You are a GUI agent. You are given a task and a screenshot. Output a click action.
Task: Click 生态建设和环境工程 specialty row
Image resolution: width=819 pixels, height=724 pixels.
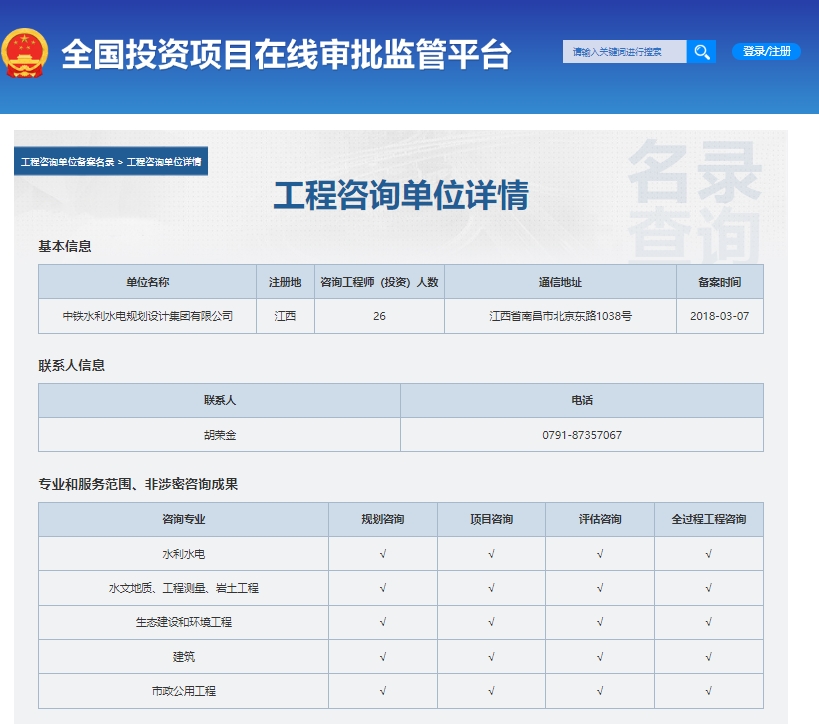coord(401,622)
